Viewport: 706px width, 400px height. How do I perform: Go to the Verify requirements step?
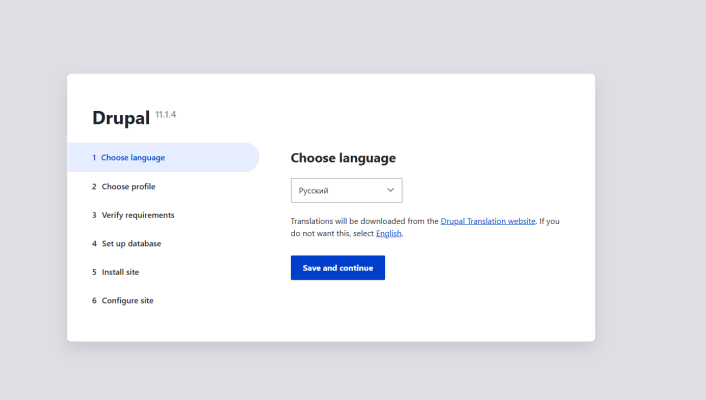tap(138, 215)
